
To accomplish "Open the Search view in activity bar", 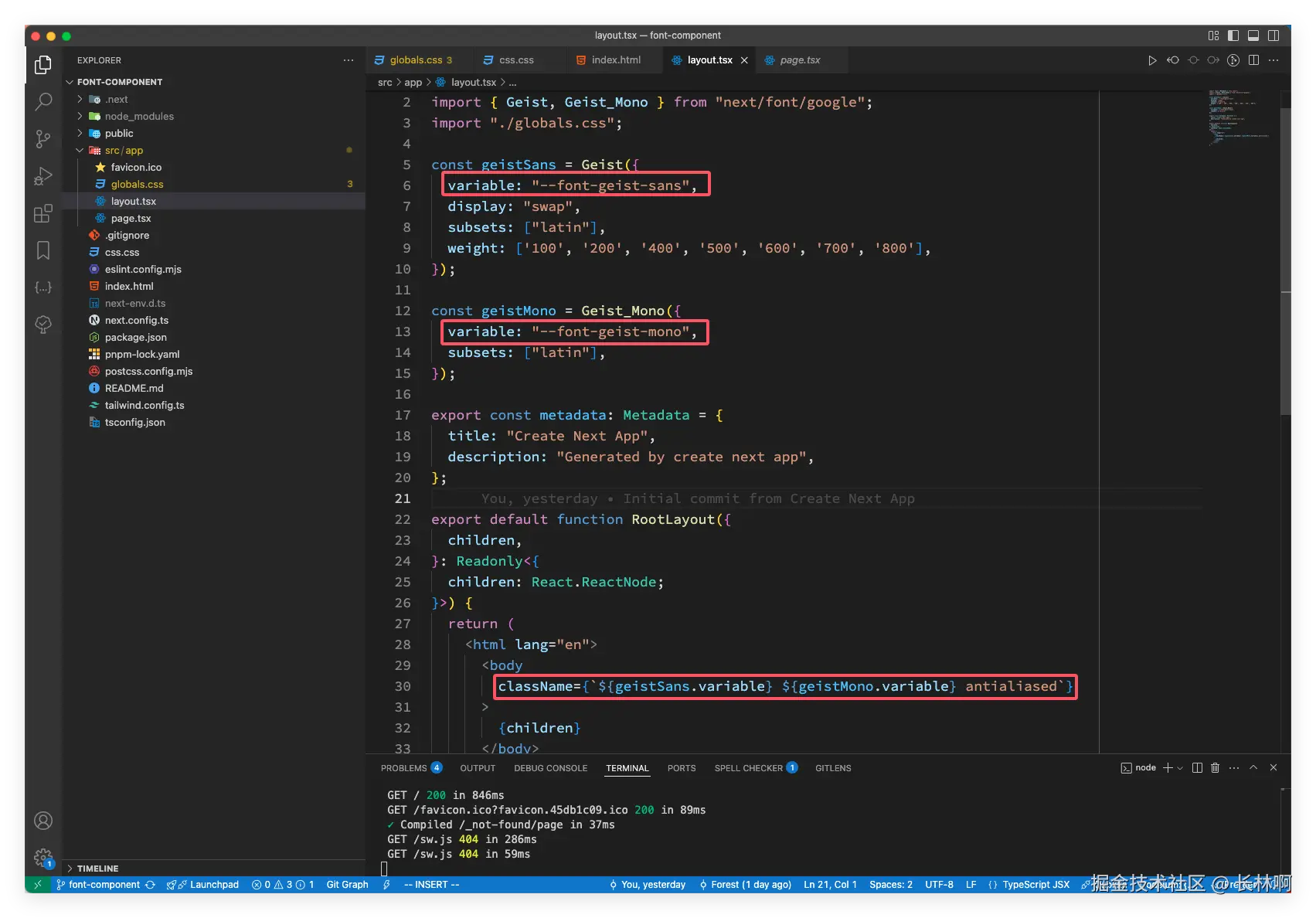I will (x=43, y=101).
